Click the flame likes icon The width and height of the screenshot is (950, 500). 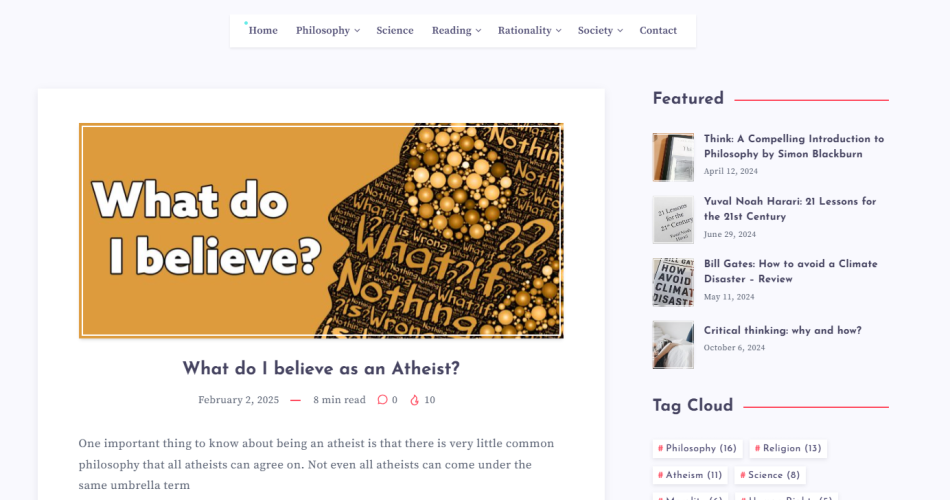pyautogui.click(x=414, y=400)
